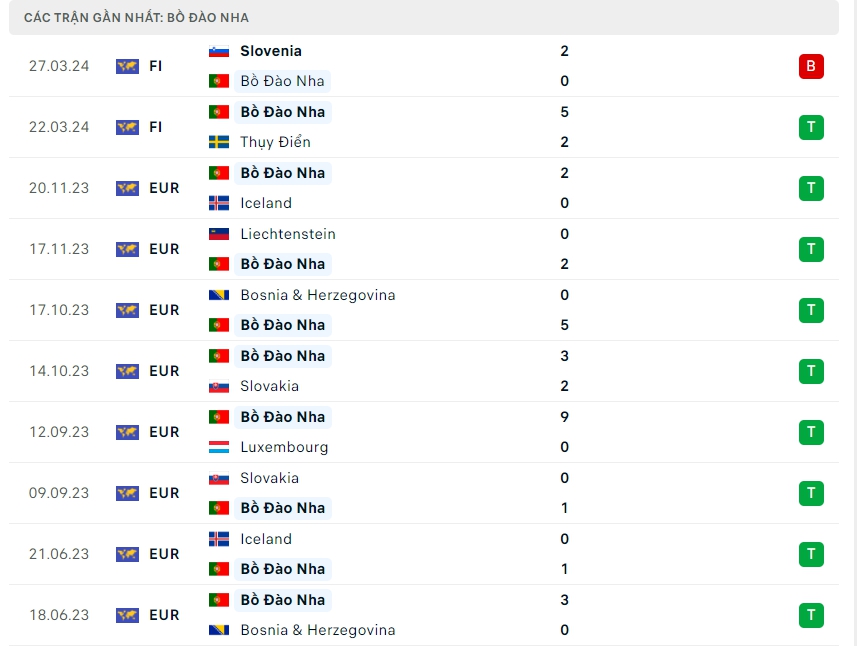Click the Iceland flag in the 20.11.23 match

point(219,203)
